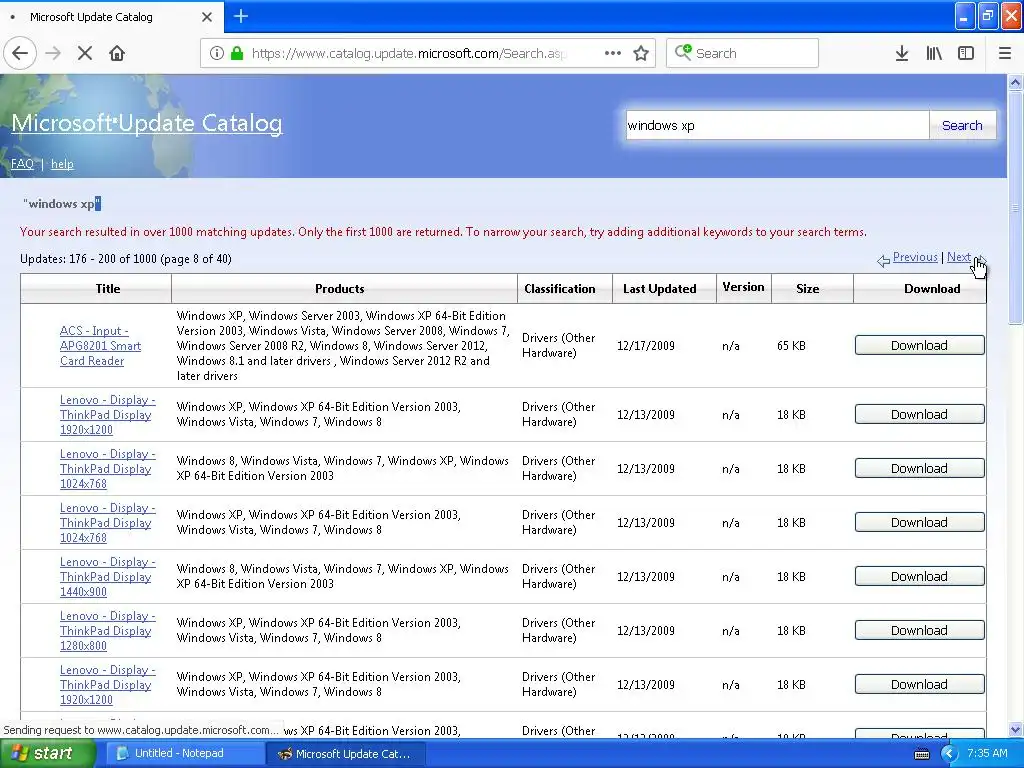This screenshot has width=1024, height=768.
Task: Click the 65 KB size cell
Action: [791, 345]
